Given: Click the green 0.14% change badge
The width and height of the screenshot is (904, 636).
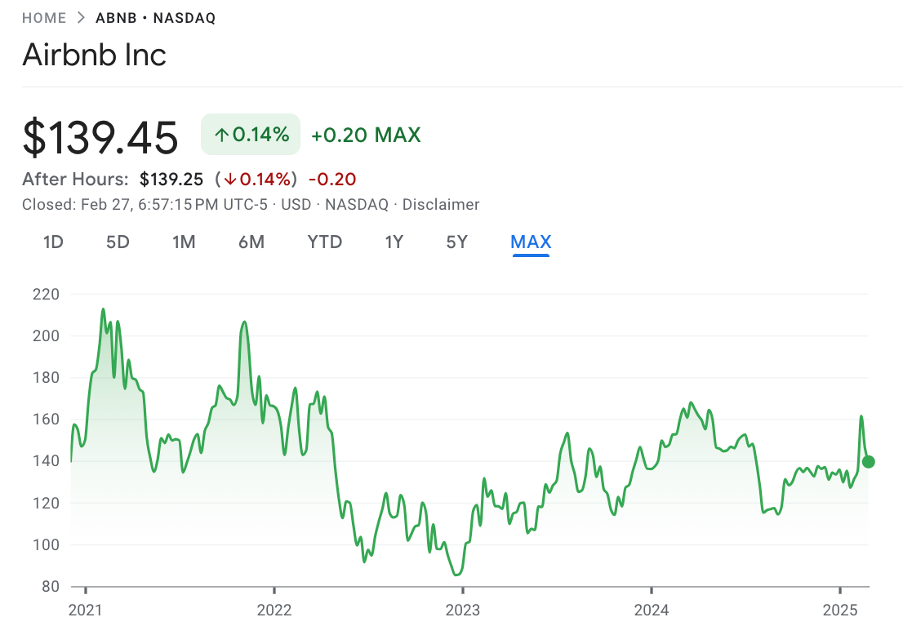Looking at the screenshot, I should (x=251, y=134).
